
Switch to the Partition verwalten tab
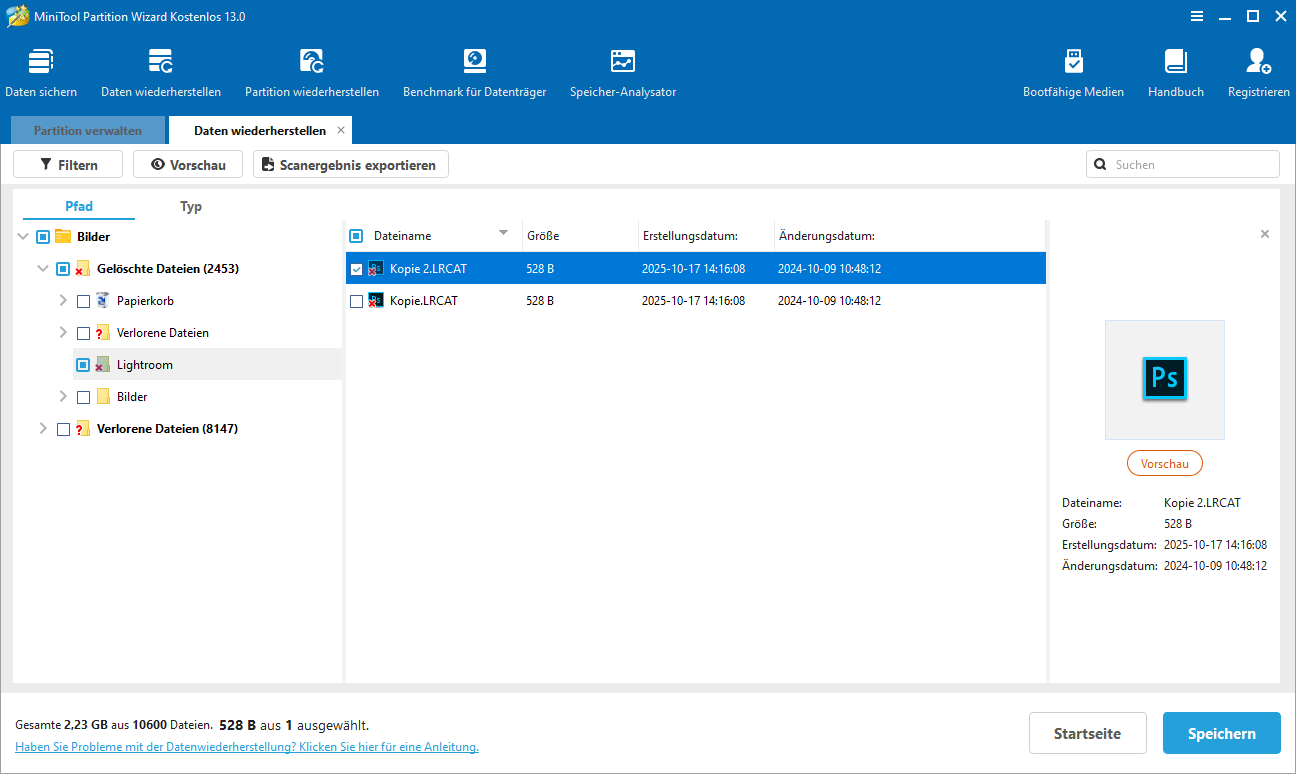[88, 130]
